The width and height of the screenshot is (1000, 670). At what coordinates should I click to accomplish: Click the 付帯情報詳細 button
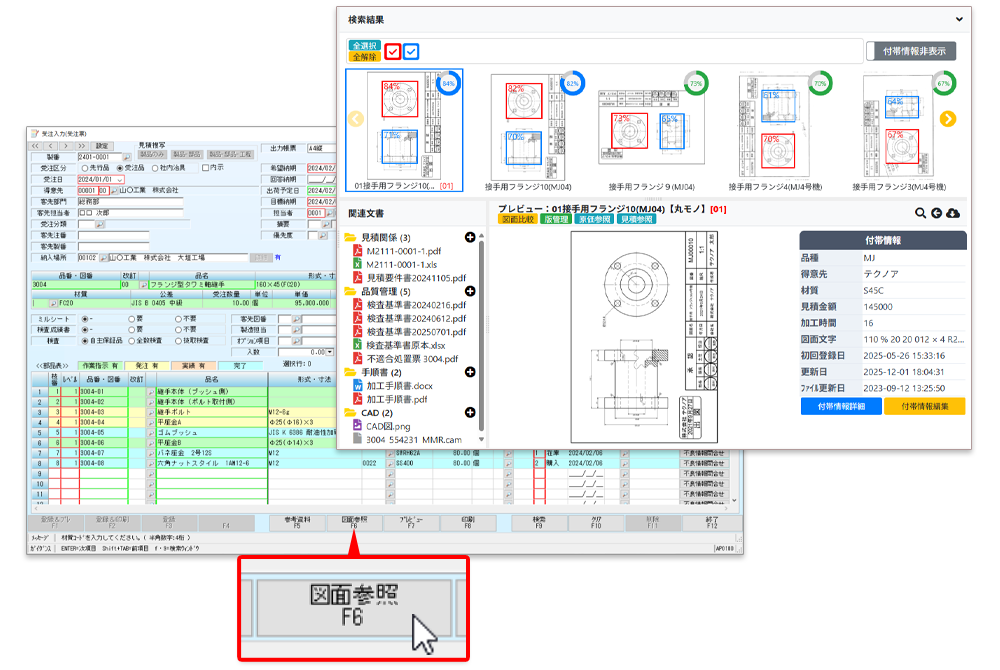tap(840, 406)
